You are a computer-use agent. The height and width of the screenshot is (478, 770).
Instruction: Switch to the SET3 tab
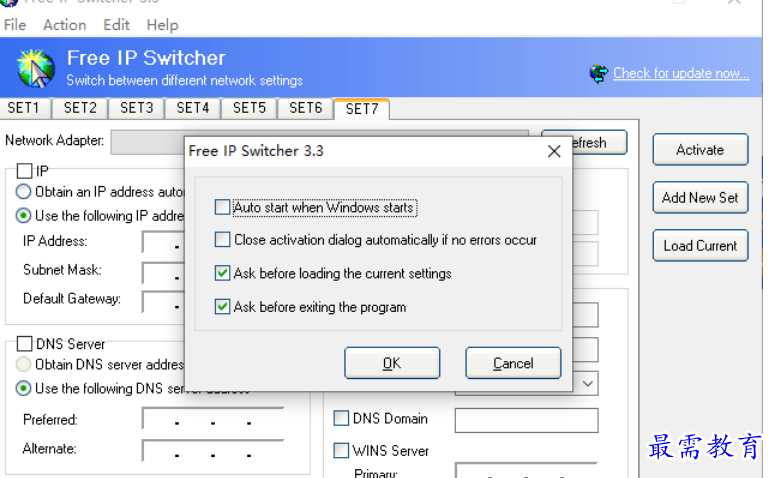coord(137,108)
